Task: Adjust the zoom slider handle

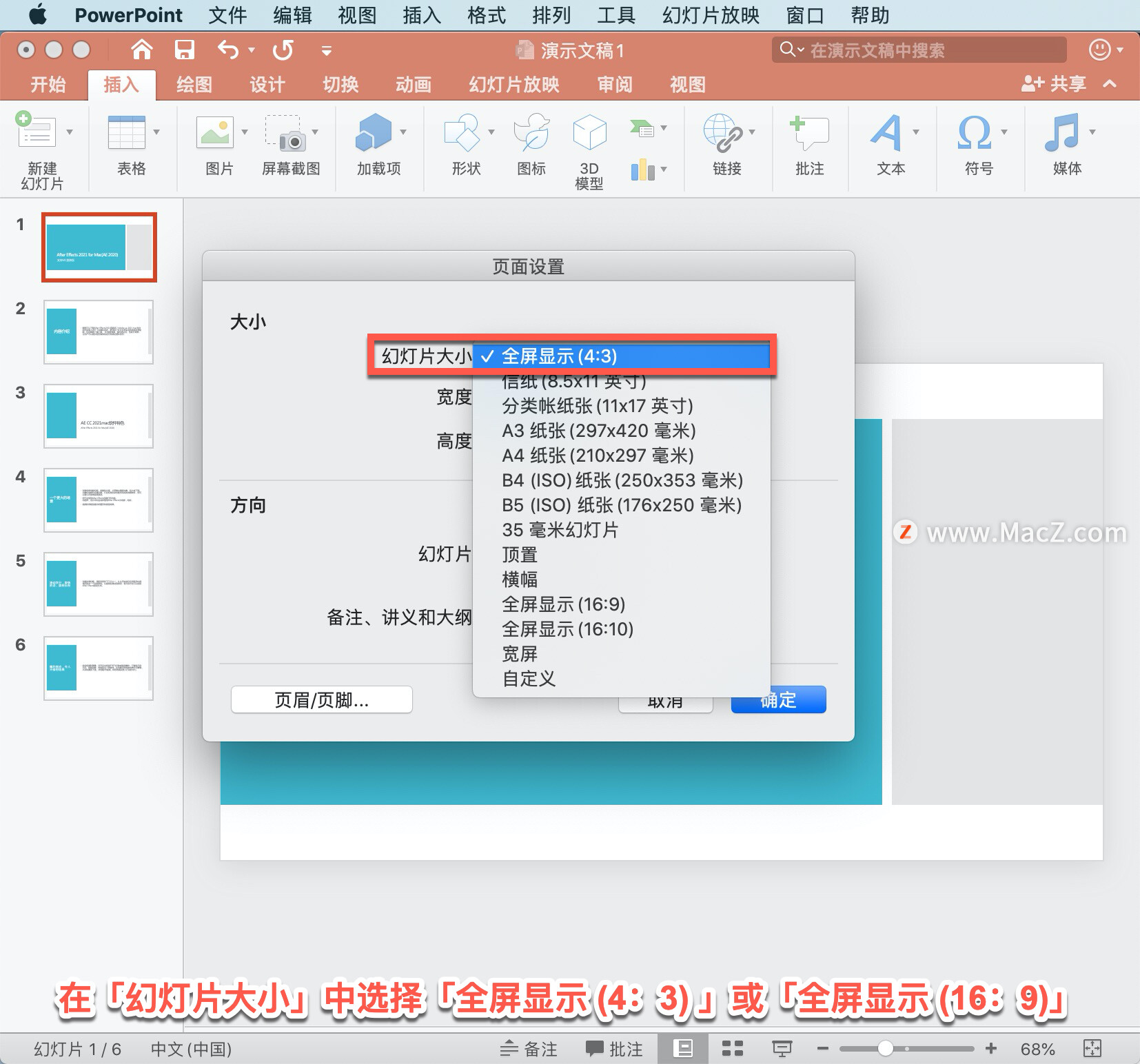Action: click(x=886, y=1049)
